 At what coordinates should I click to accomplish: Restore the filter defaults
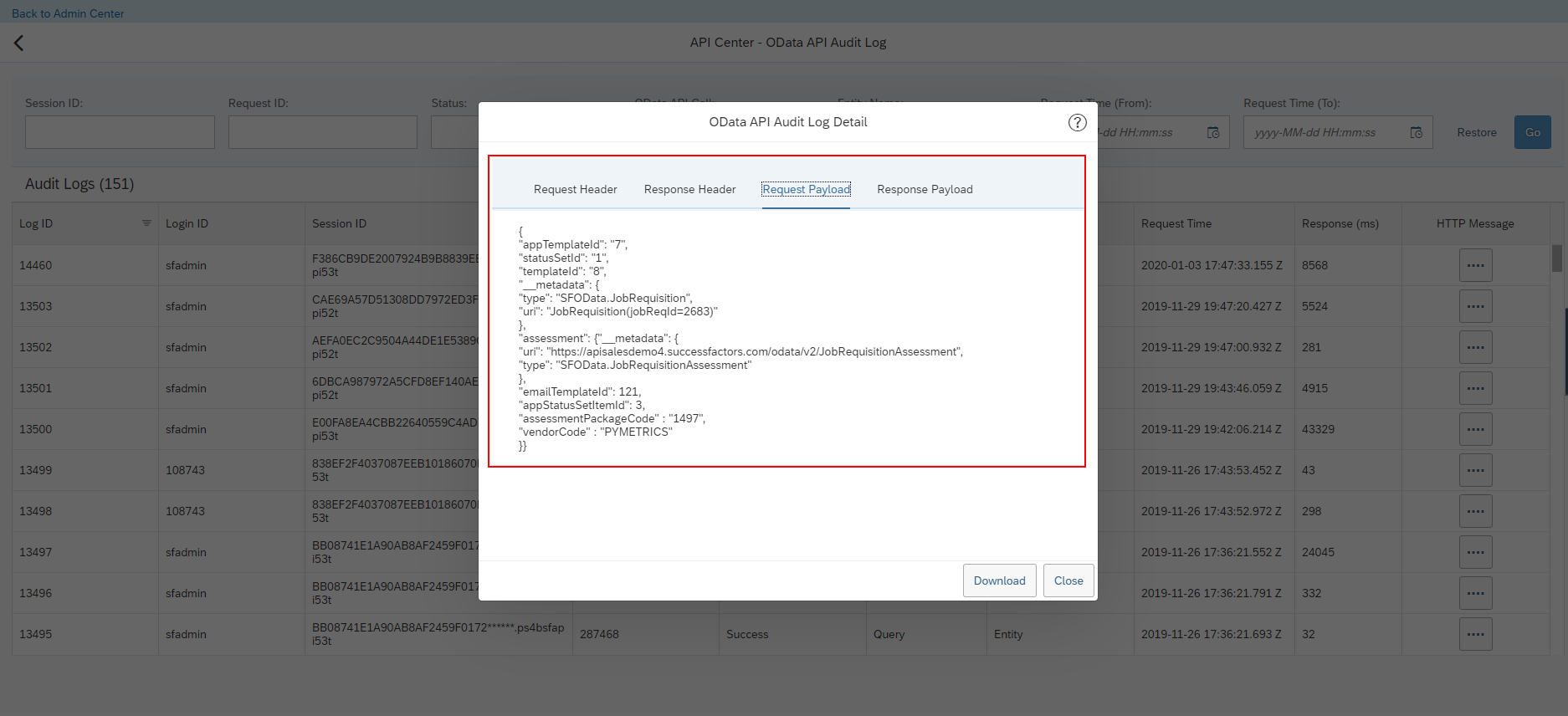tap(1476, 132)
